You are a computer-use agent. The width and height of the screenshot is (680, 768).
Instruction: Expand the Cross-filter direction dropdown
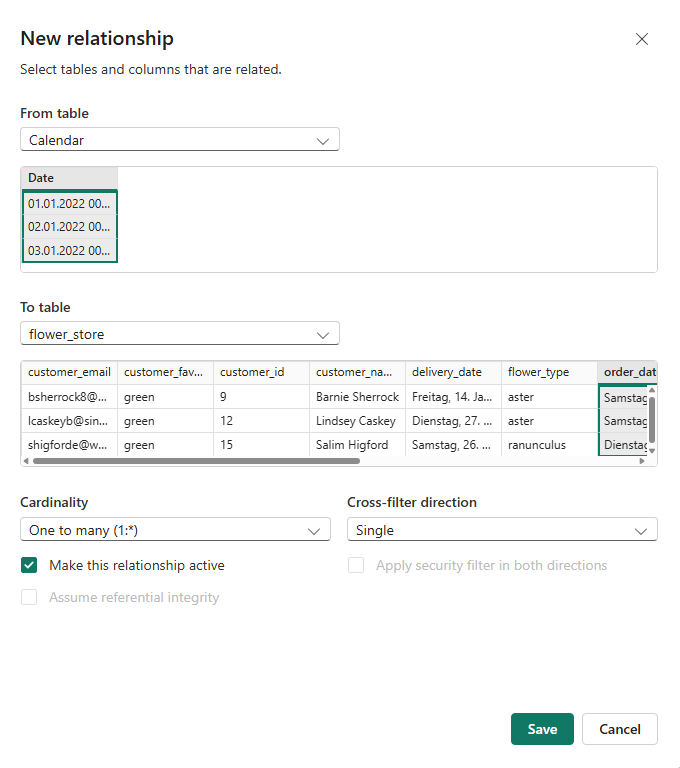502,530
